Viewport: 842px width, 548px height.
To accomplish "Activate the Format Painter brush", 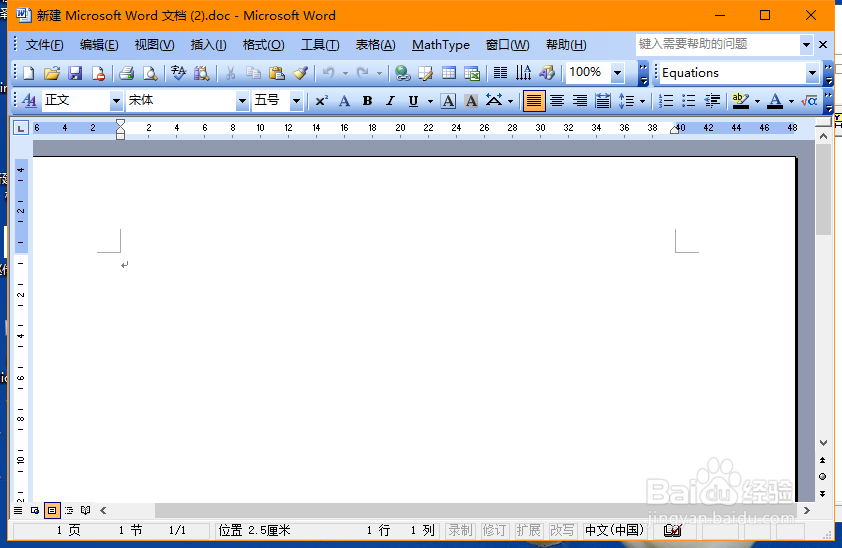I will 300,73.
